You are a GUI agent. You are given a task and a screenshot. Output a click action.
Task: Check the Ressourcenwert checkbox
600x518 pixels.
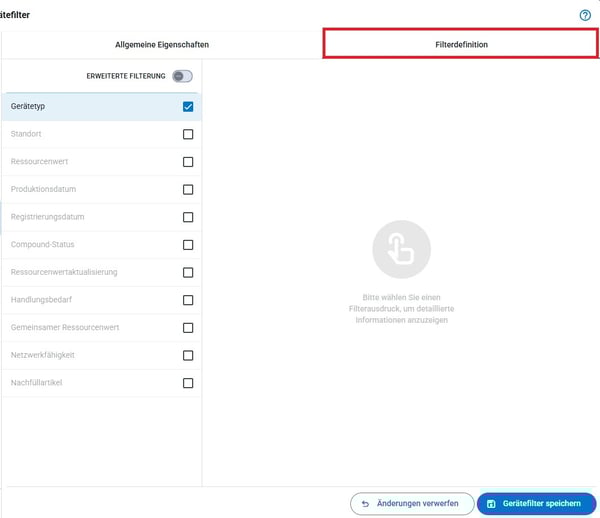[x=188, y=162]
